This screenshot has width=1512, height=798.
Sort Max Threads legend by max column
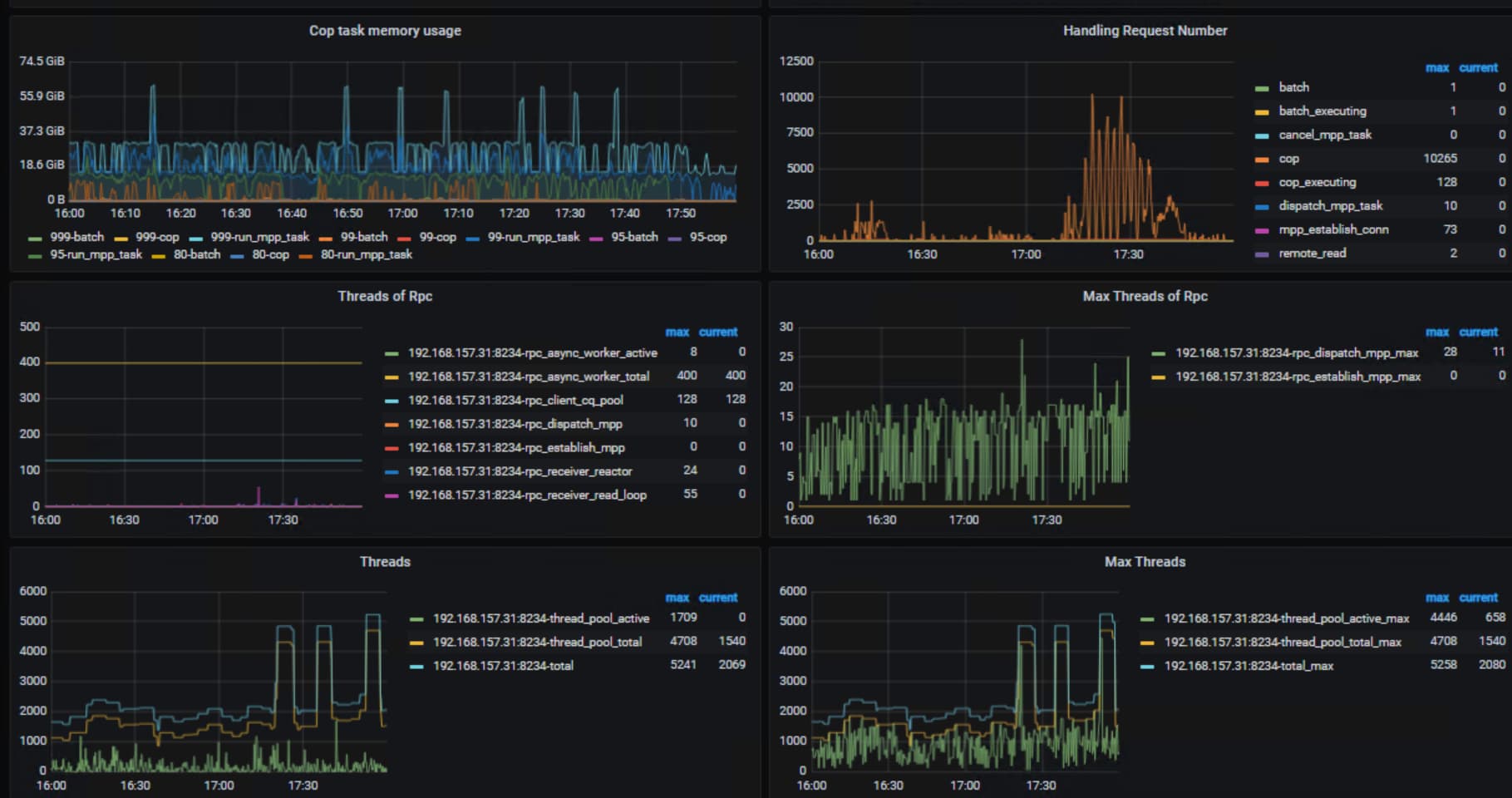pos(1436,598)
